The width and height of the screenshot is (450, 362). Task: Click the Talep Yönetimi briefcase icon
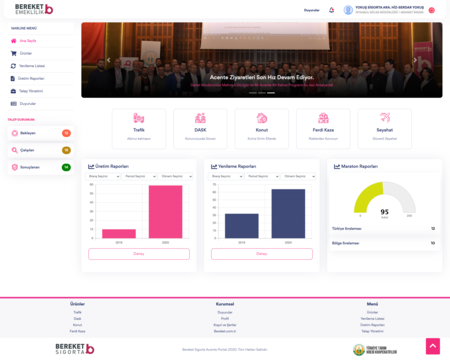click(x=13, y=91)
